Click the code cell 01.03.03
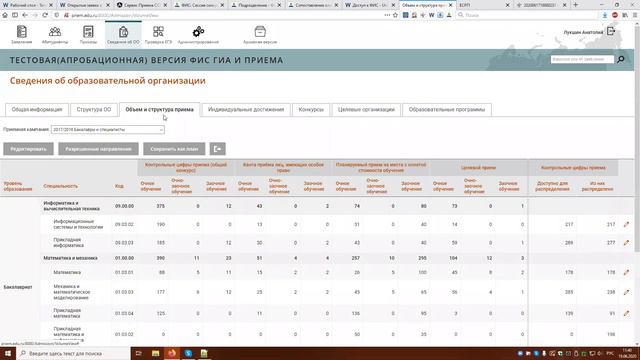Viewport: 640px width, 360px height. (124, 292)
